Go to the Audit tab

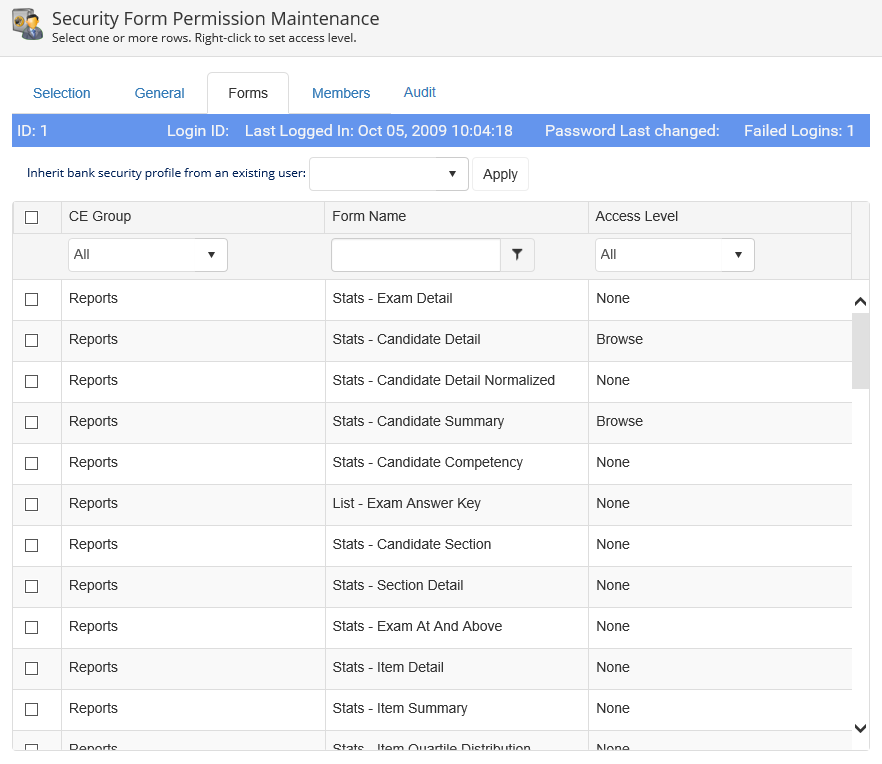tap(420, 92)
